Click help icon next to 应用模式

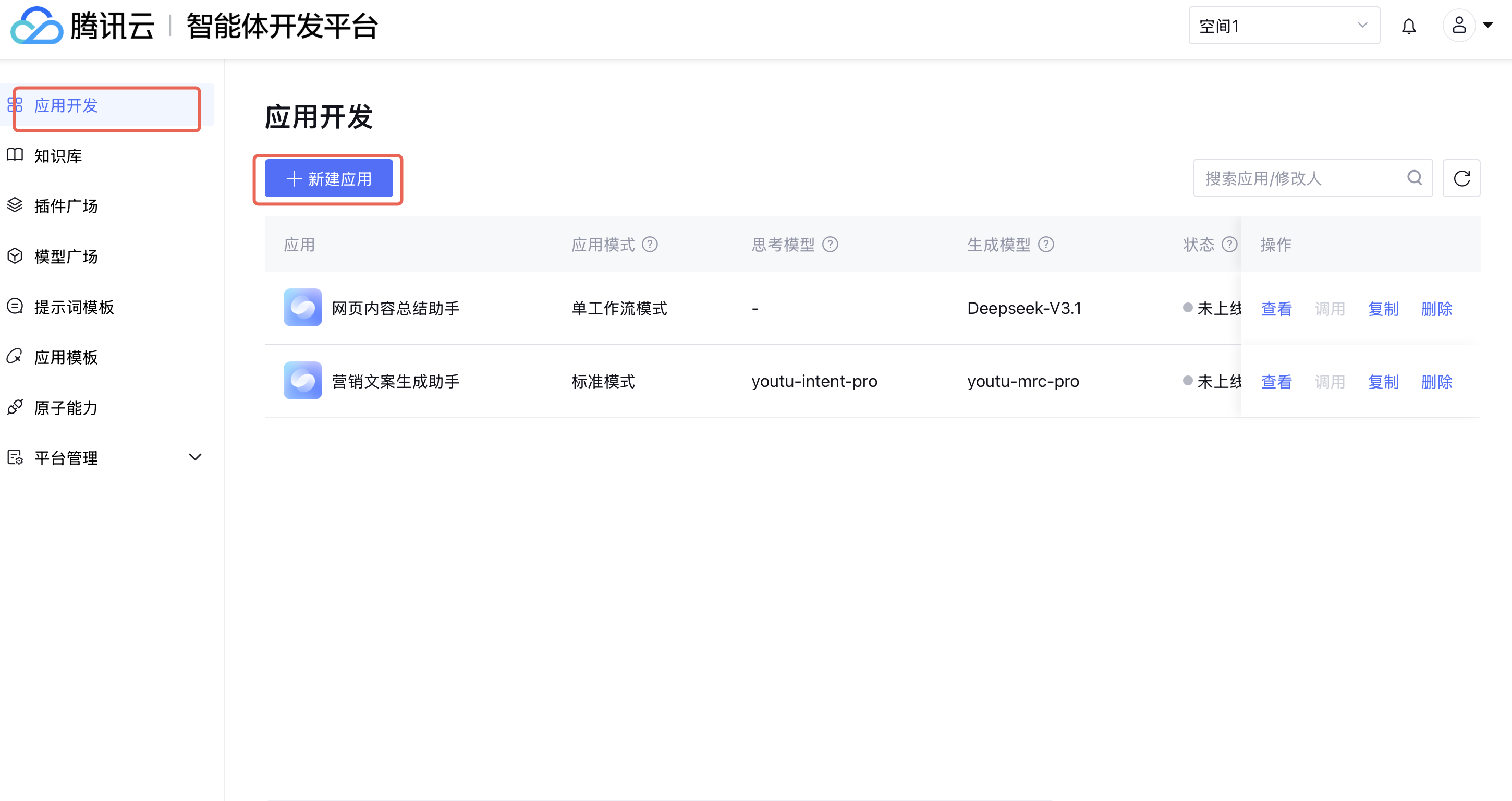point(650,244)
